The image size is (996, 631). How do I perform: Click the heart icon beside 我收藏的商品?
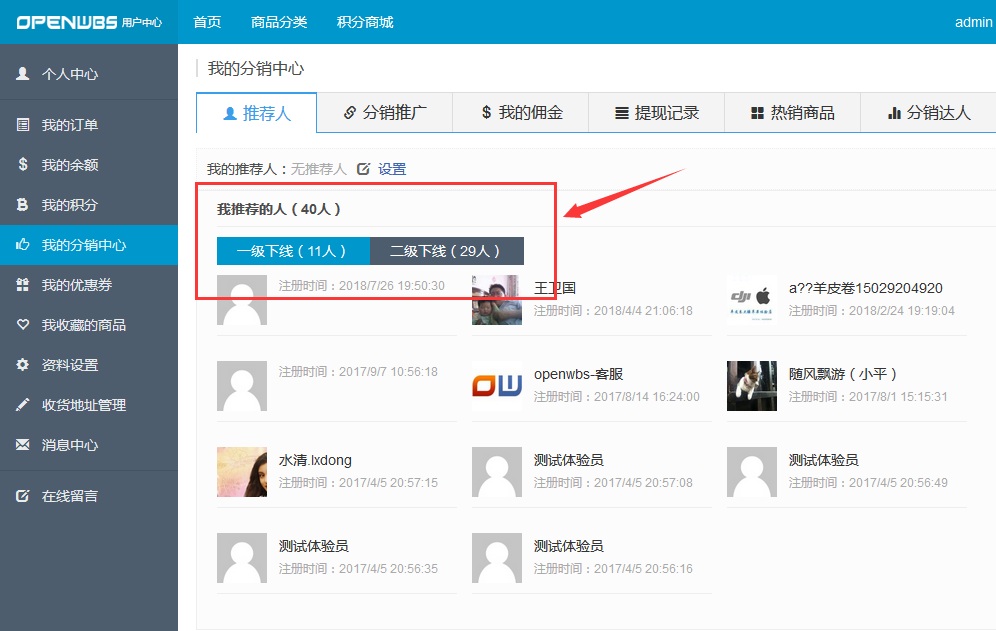(x=23, y=325)
